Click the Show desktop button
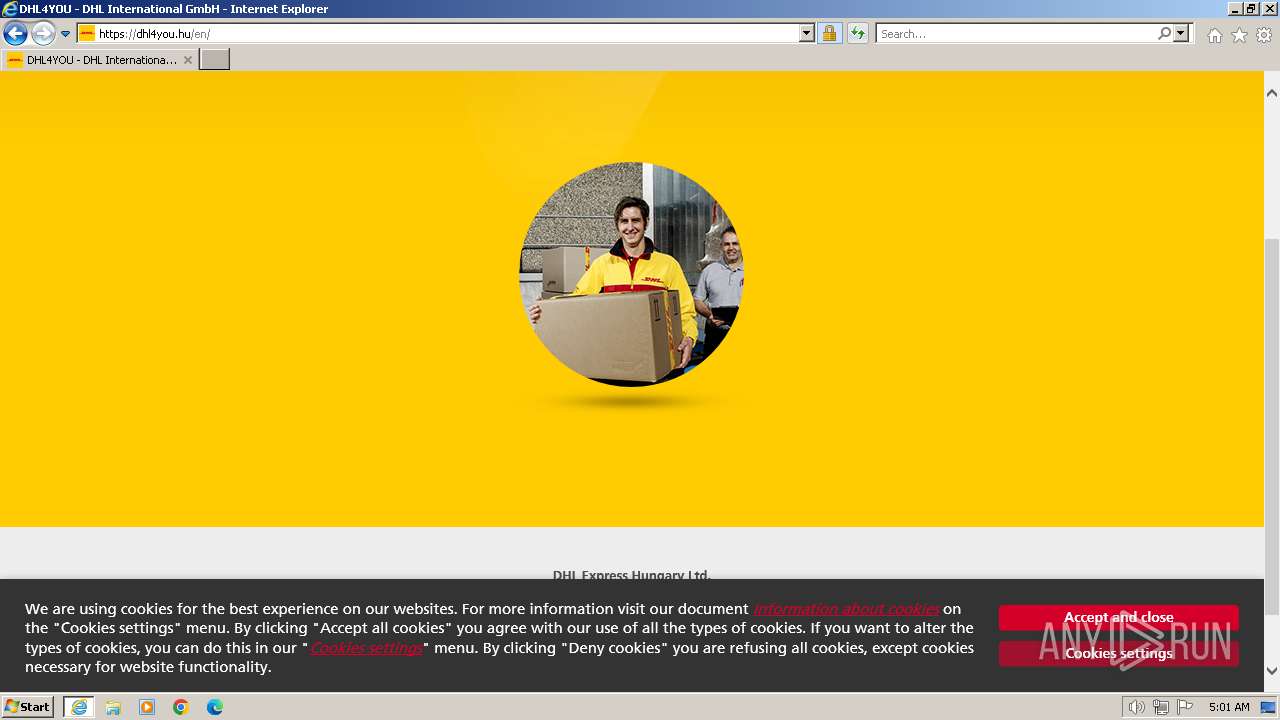 click(1269, 707)
